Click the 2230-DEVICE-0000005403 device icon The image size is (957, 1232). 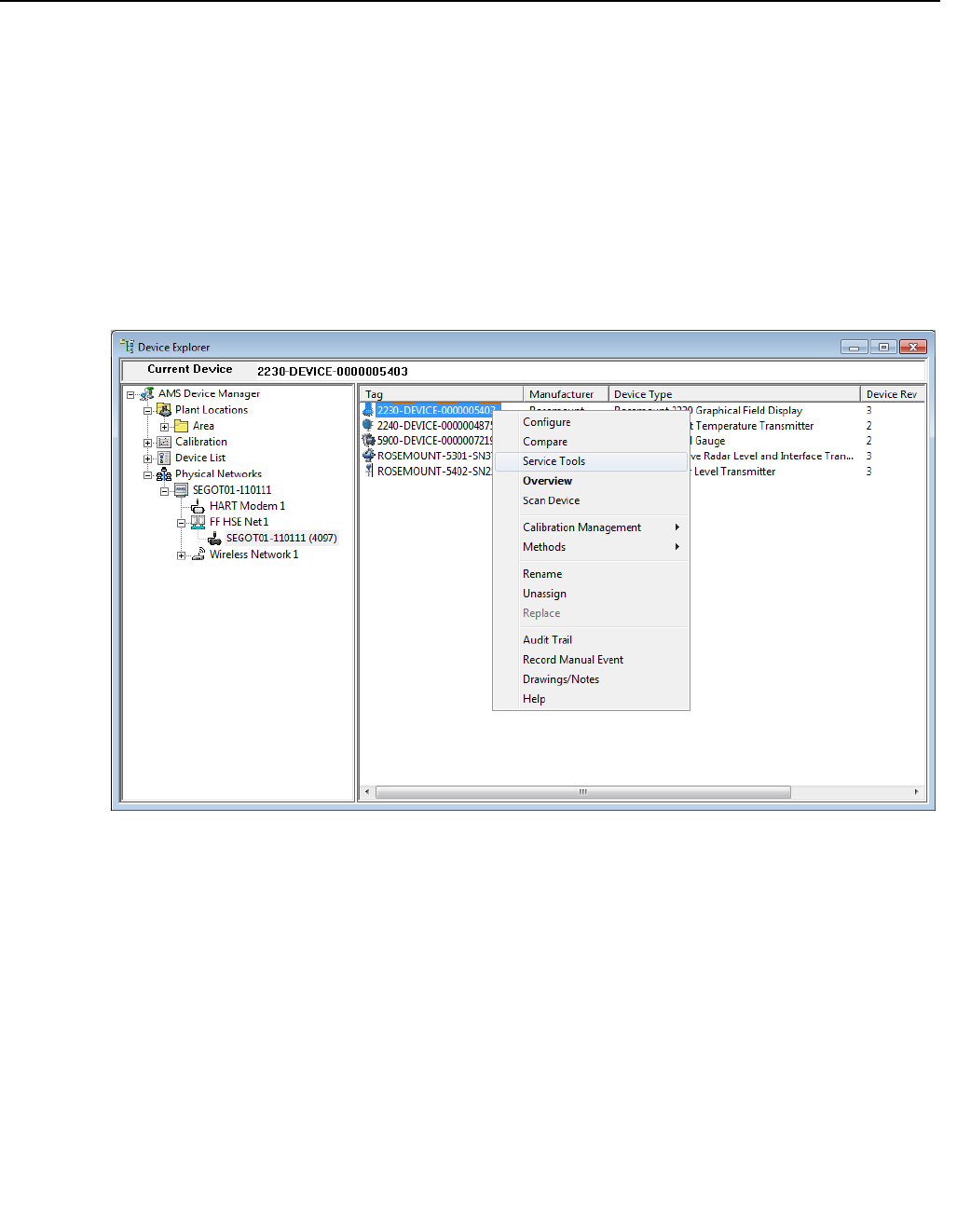(369, 410)
